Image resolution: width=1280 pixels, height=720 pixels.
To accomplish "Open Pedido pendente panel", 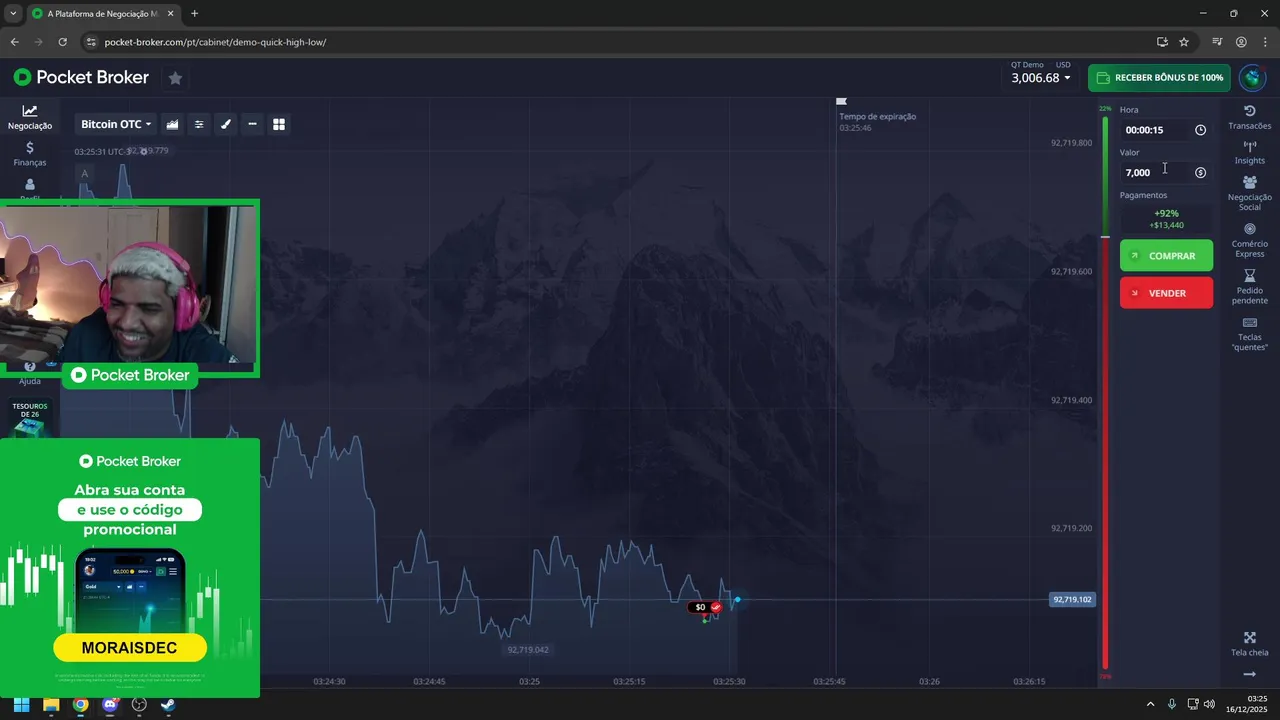I will (x=1250, y=287).
